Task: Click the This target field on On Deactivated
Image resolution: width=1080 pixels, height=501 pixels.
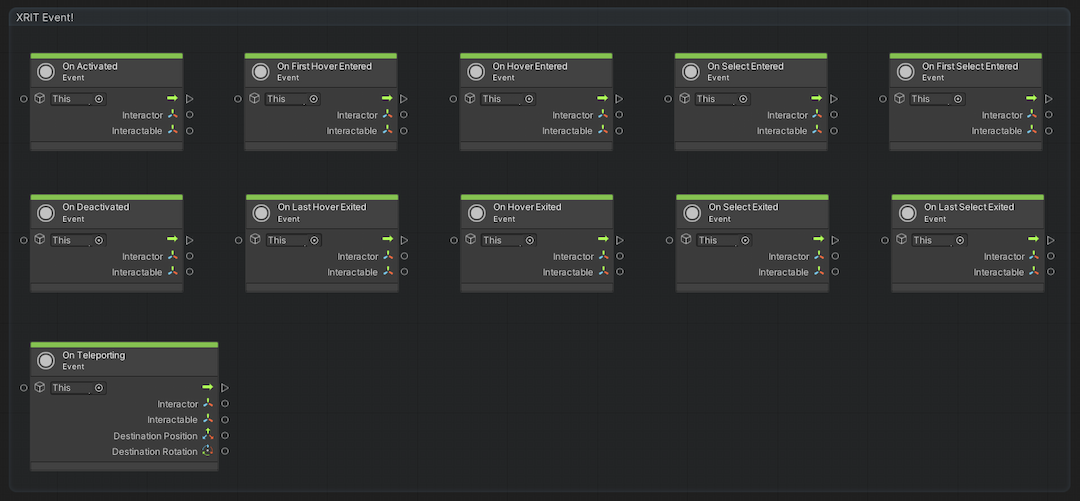Action: [x=70, y=240]
